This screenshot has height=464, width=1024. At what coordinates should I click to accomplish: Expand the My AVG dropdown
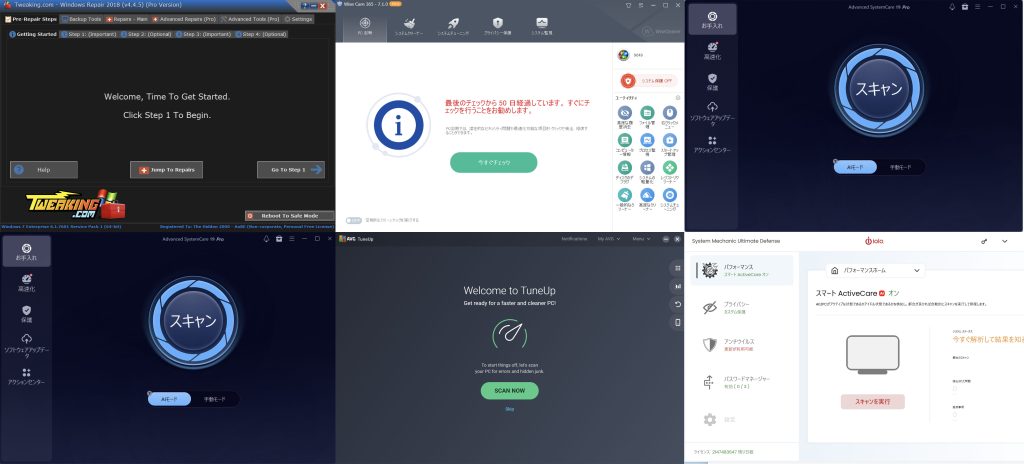(606, 239)
